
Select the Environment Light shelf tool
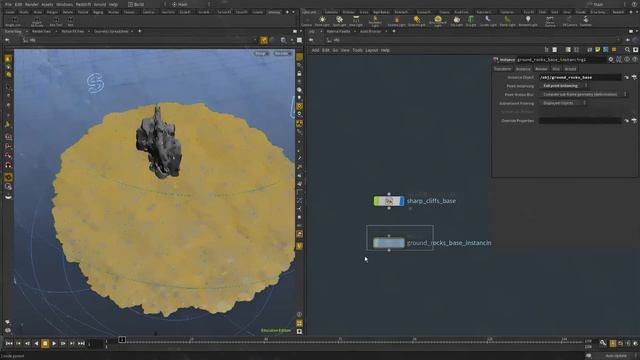click(438, 21)
